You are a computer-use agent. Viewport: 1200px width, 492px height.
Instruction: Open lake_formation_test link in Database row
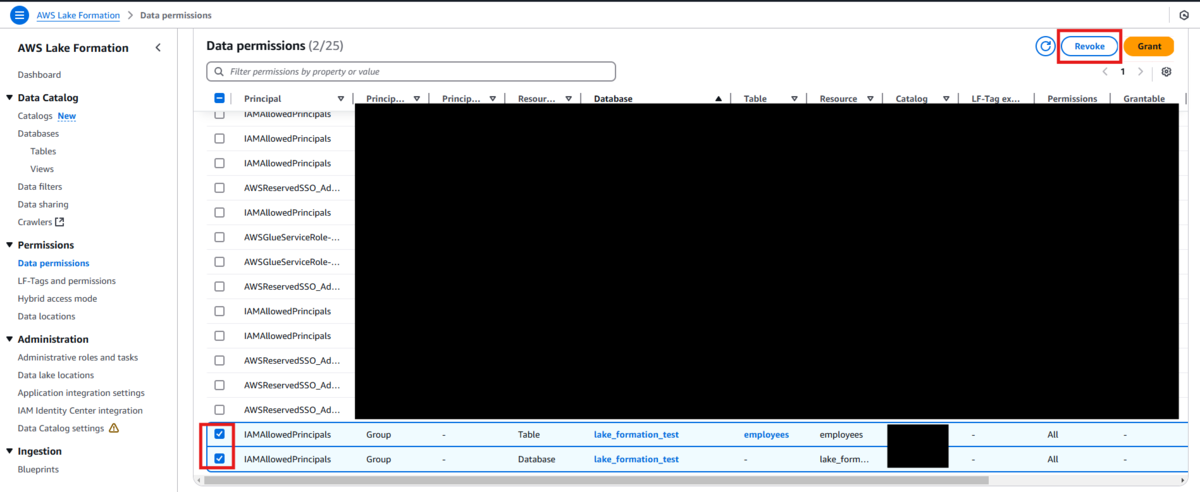click(x=636, y=459)
